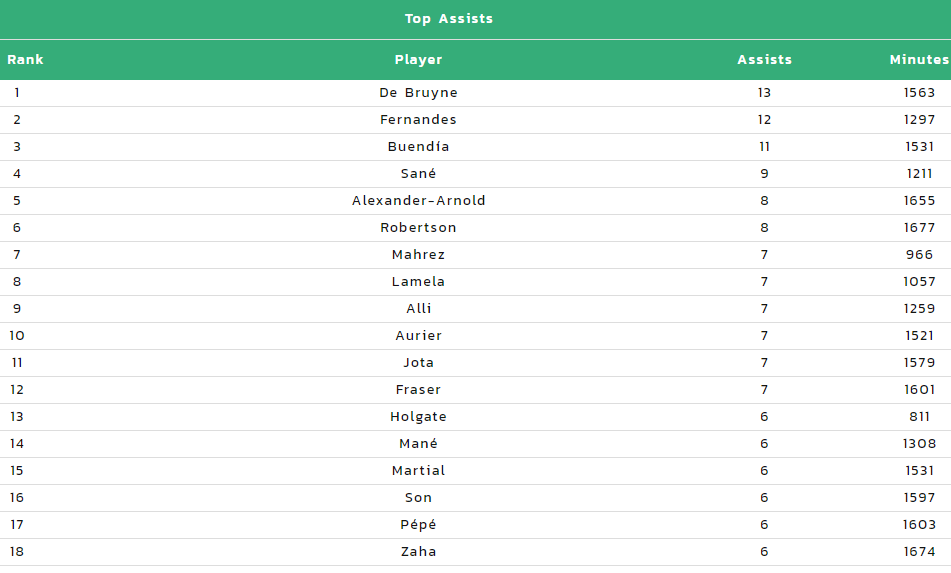Click the Mané player name
The height and width of the screenshot is (573, 951).
[418, 443]
